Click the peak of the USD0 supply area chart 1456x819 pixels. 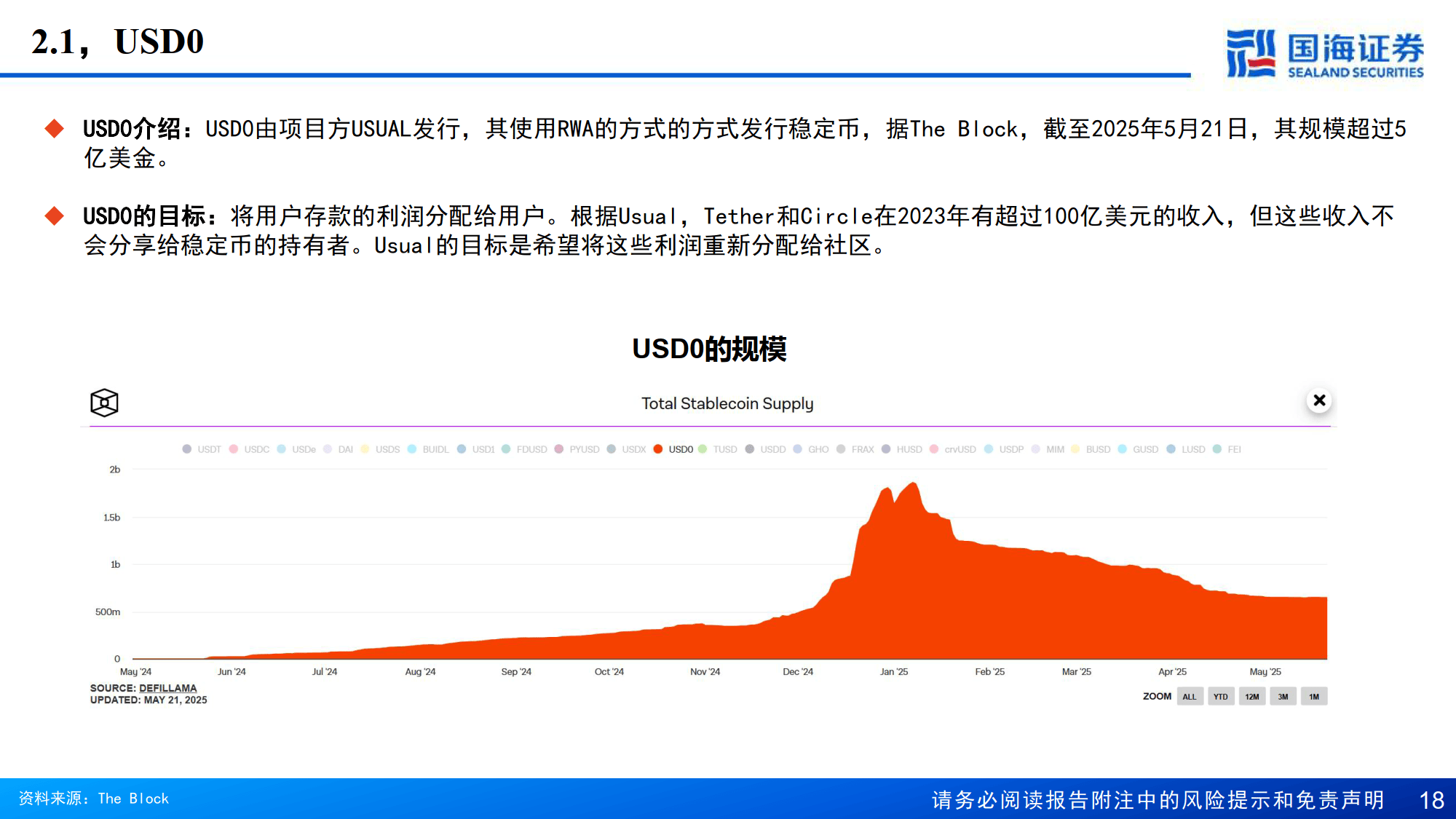(x=913, y=483)
